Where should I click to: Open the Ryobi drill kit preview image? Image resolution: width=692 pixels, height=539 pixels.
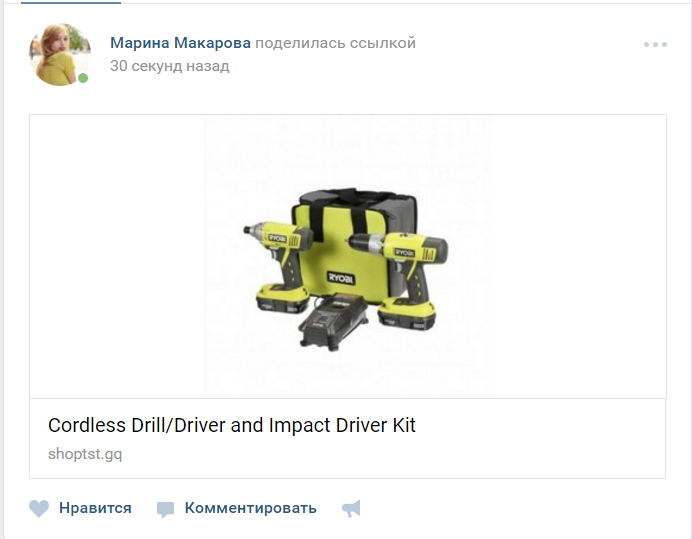[348, 256]
